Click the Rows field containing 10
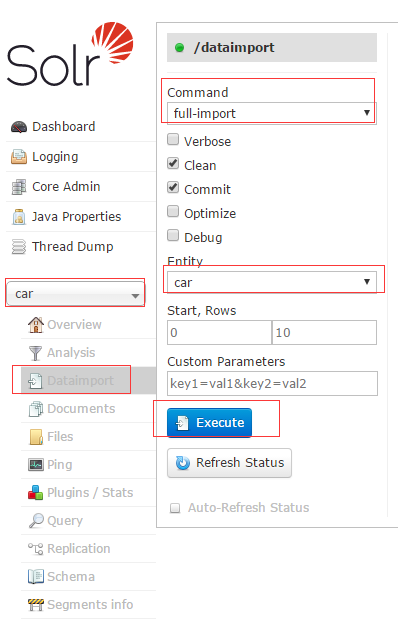This screenshot has height=631, width=398. click(324, 332)
